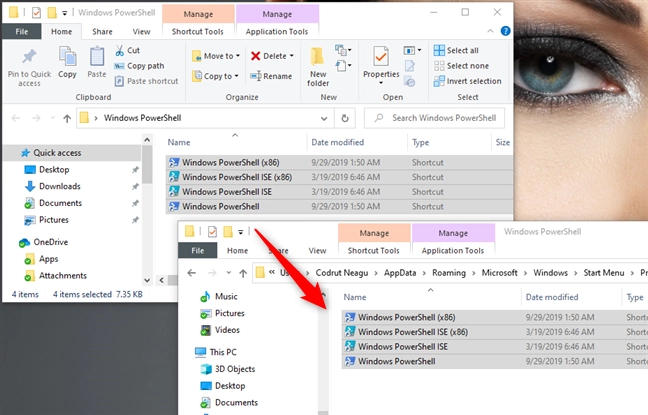The width and height of the screenshot is (648, 415).
Task: Click Start Menu in the breadcrumb path
Action: (x=603, y=273)
